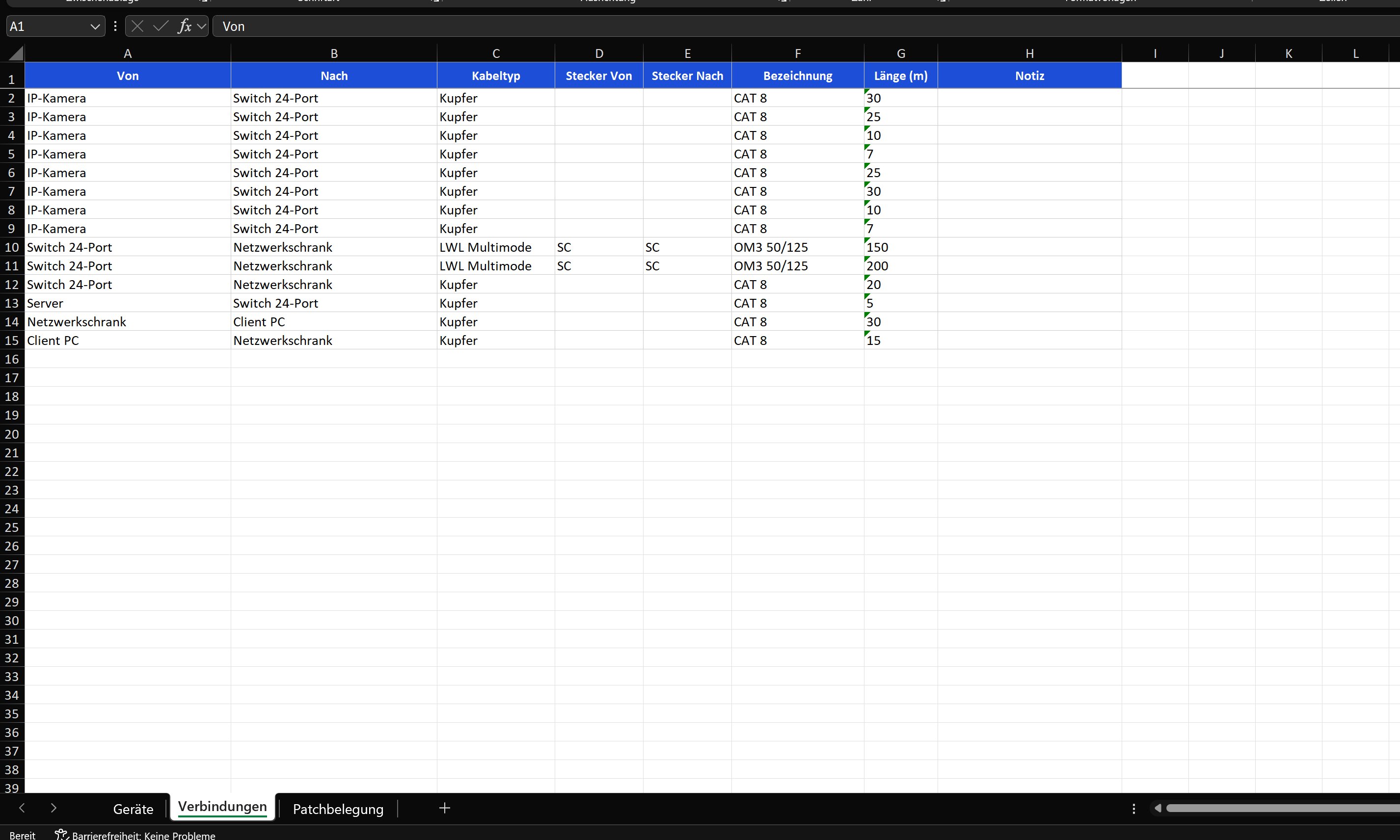This screenshot has height=840, width=1400.
Task: Select the length value 15 cell
Action: tap(901, 341)
